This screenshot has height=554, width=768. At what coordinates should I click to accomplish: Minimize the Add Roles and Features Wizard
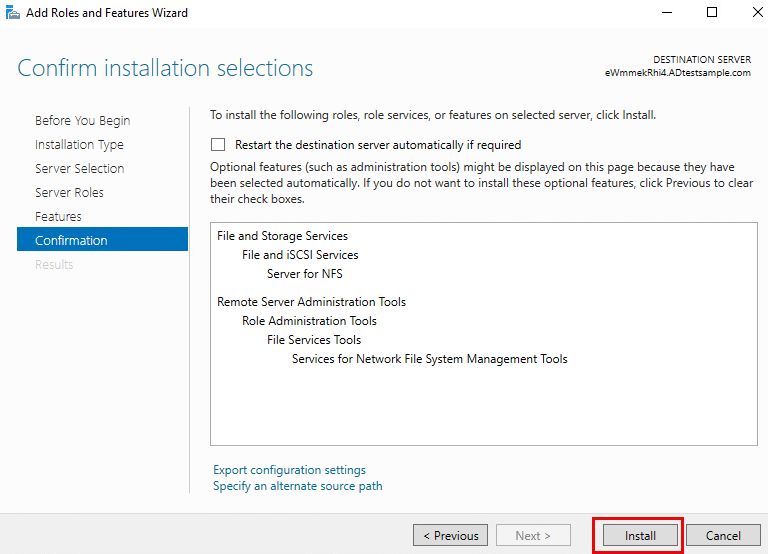(666, 13)
